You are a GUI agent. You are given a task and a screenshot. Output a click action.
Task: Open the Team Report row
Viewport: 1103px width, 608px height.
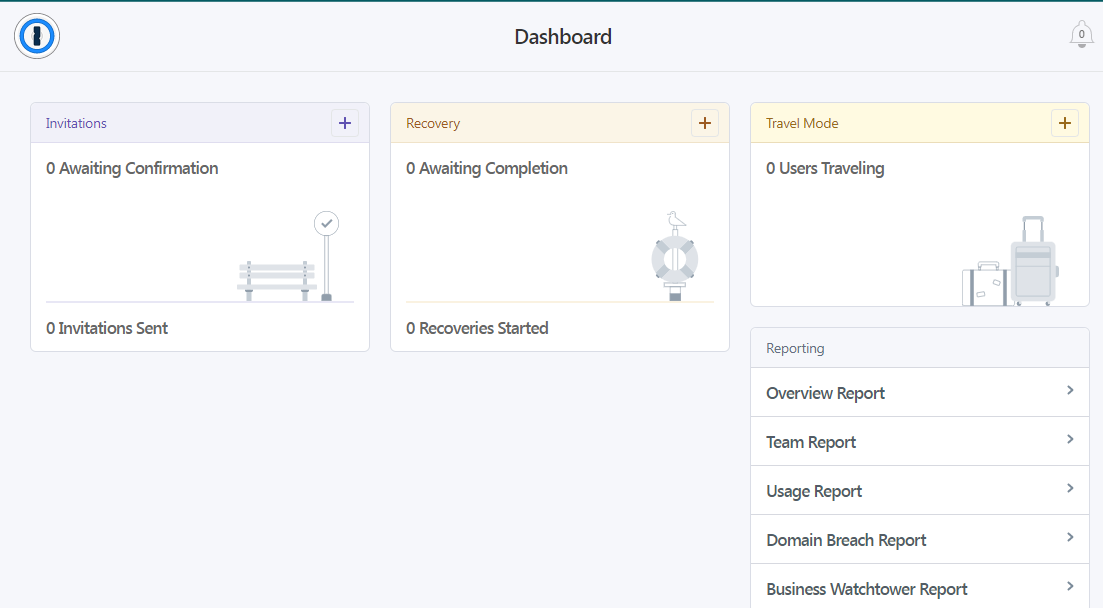(x=920, y=442)
